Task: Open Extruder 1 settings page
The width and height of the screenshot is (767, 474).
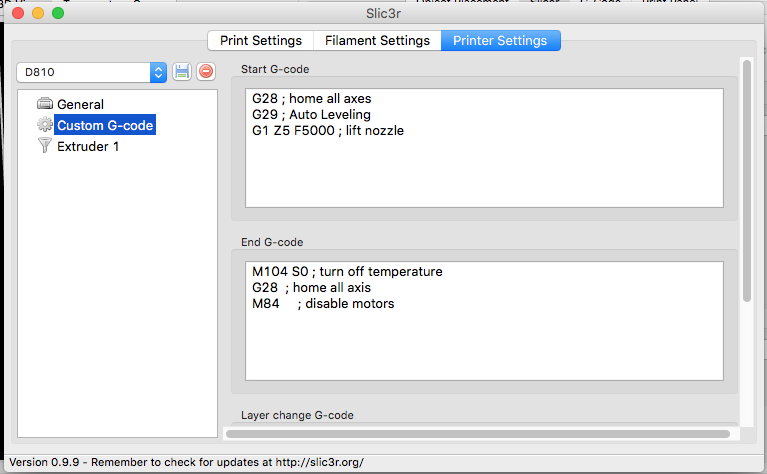Action: [x=88, y=146]
